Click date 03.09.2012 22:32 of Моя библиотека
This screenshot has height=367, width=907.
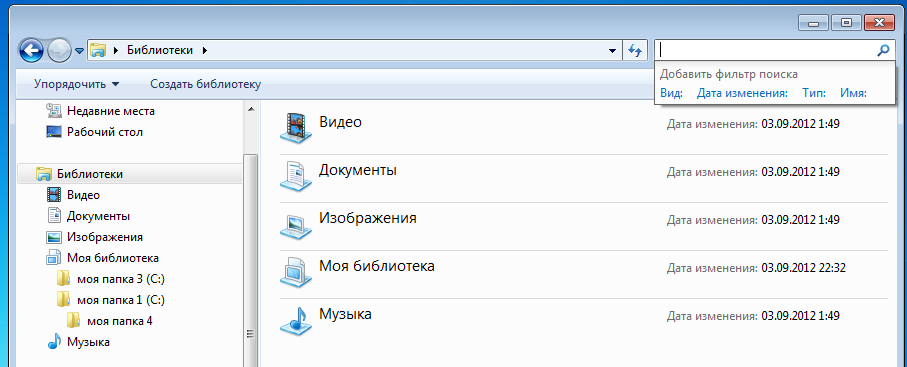tap(803, 268)
